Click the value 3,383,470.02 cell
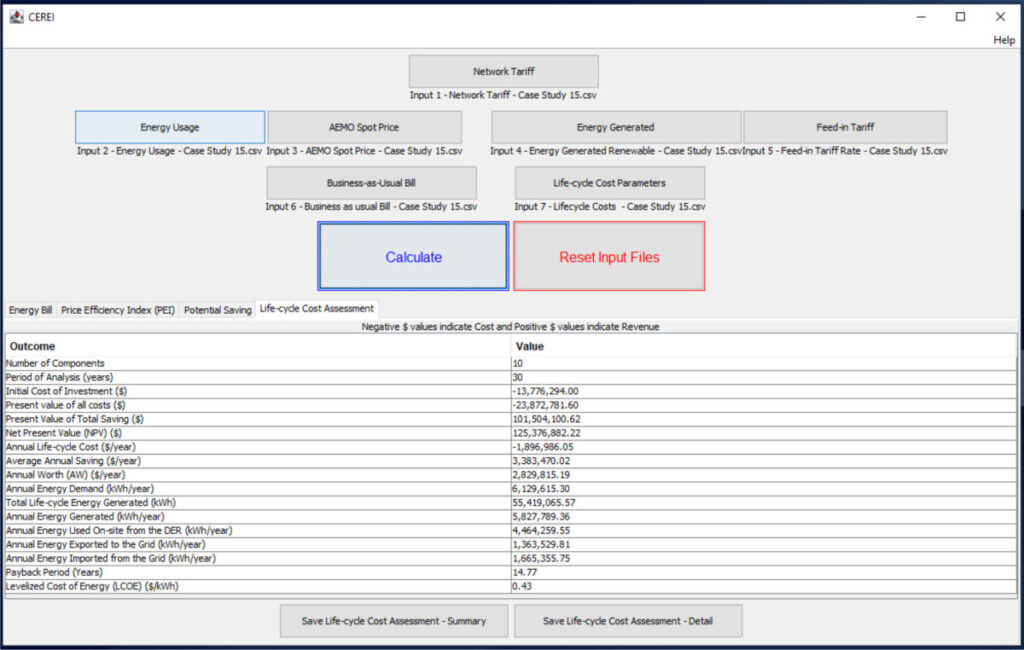 [764, 461]
